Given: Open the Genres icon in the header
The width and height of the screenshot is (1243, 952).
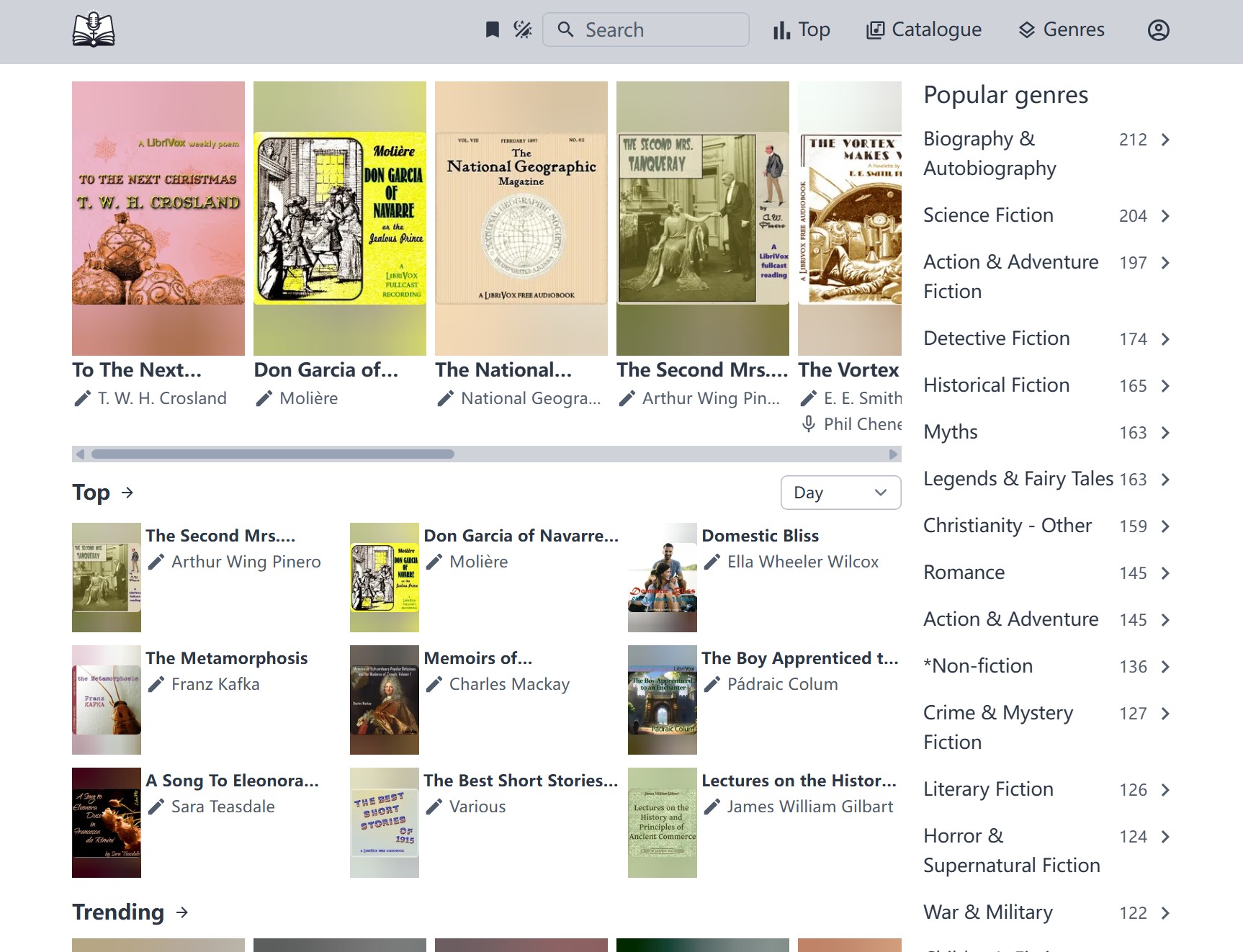Looking at the screenshot, I should (x=1027, y=30).
